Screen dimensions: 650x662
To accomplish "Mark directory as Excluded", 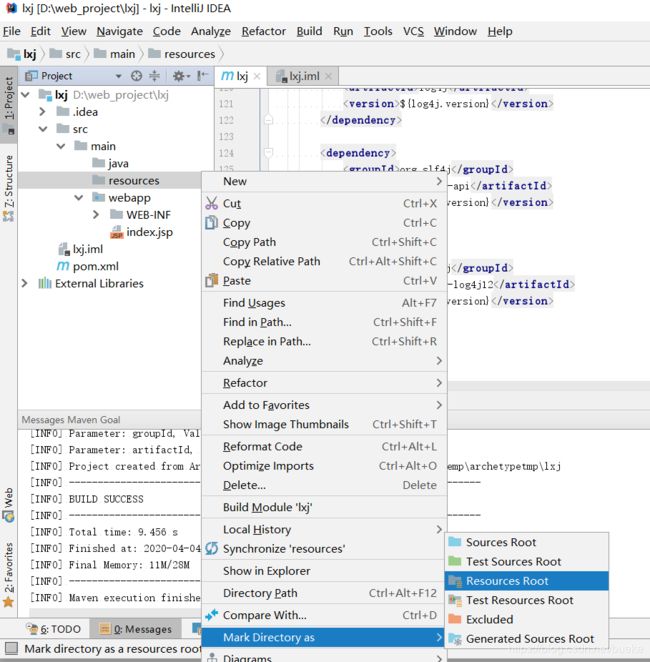I will [527, 620].
